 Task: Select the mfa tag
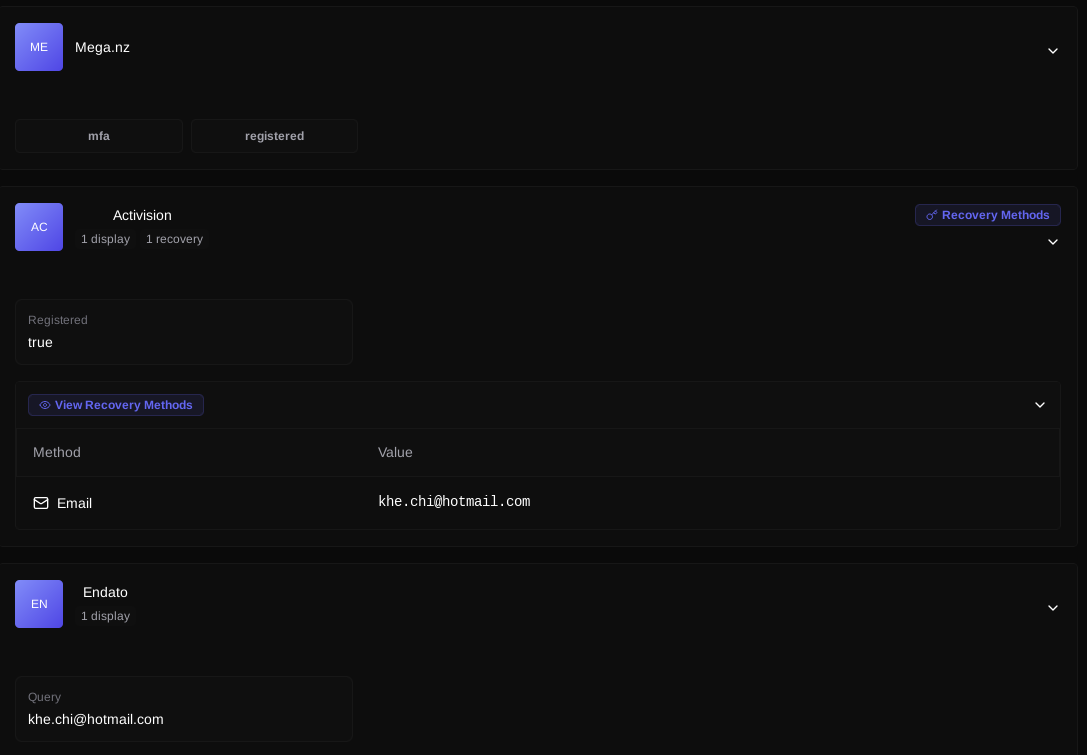[x=98, y=136]
